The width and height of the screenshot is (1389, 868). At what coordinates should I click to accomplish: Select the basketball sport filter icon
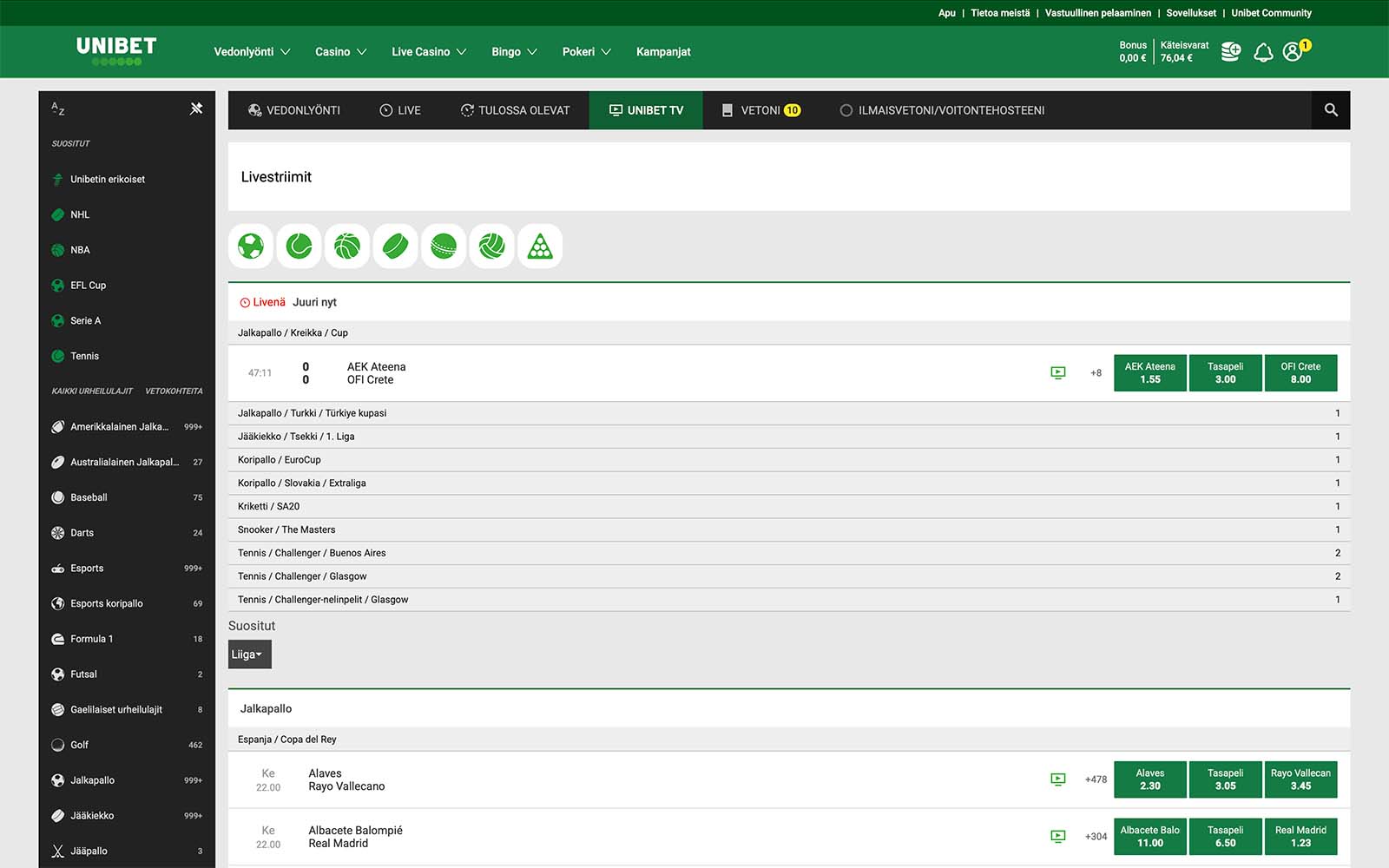[347, 247]
